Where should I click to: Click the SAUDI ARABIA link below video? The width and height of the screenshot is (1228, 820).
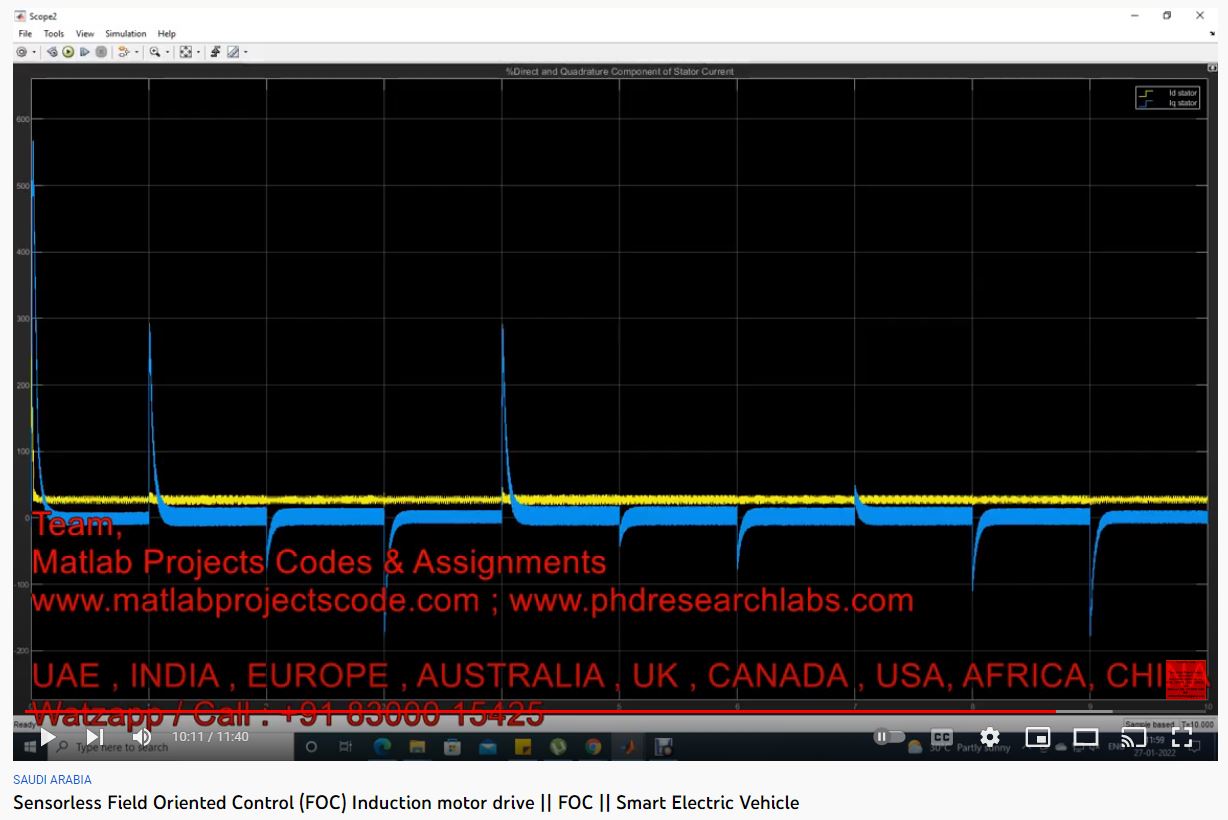click(x=52, y=780)
